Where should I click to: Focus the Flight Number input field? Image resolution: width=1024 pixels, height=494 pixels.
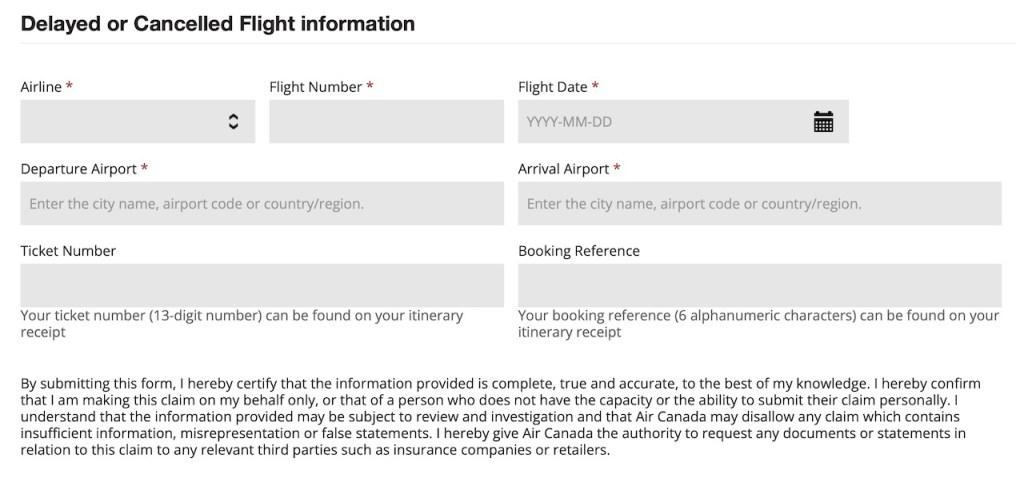point(386,122)
